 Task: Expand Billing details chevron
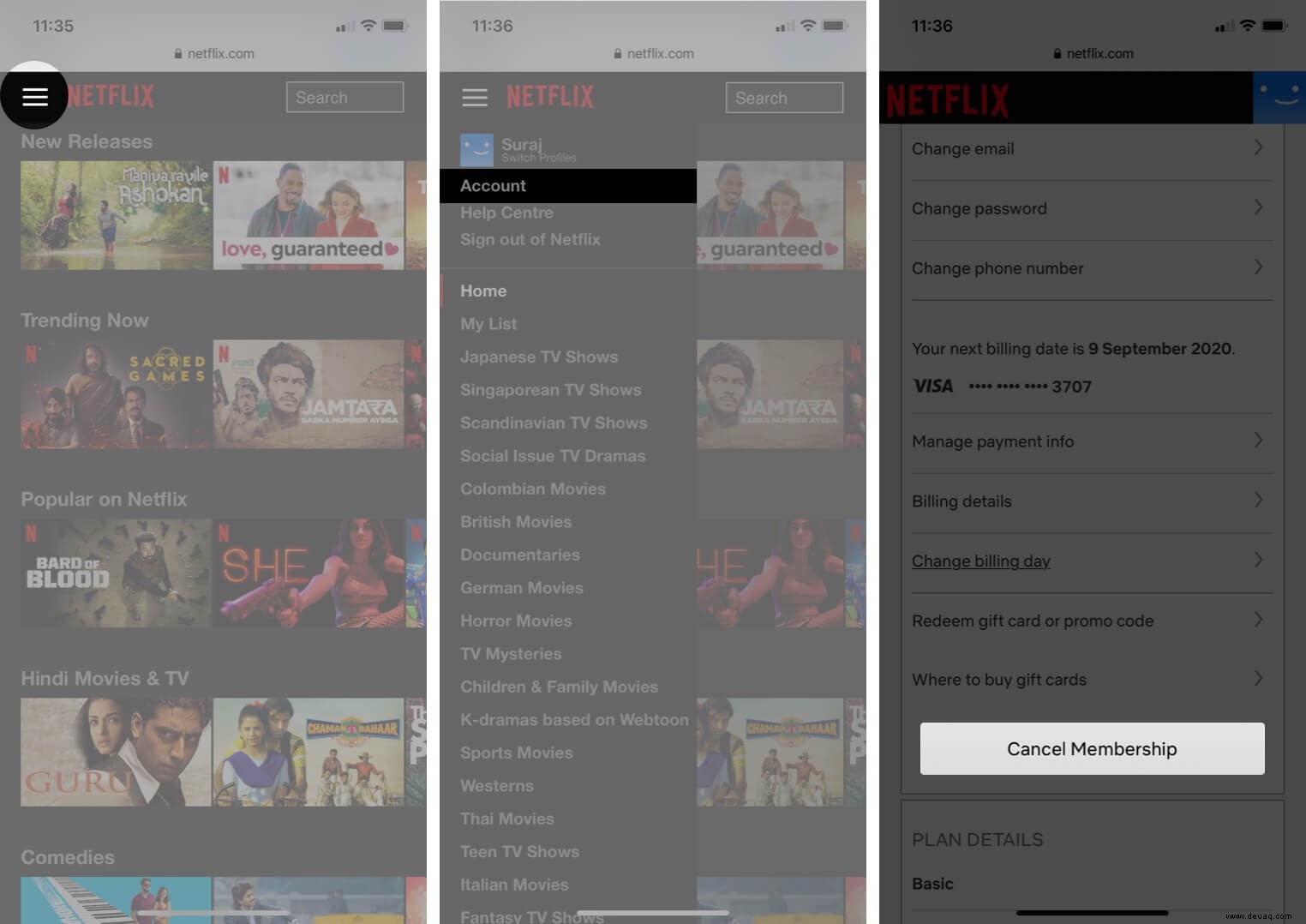(1258, 500)
